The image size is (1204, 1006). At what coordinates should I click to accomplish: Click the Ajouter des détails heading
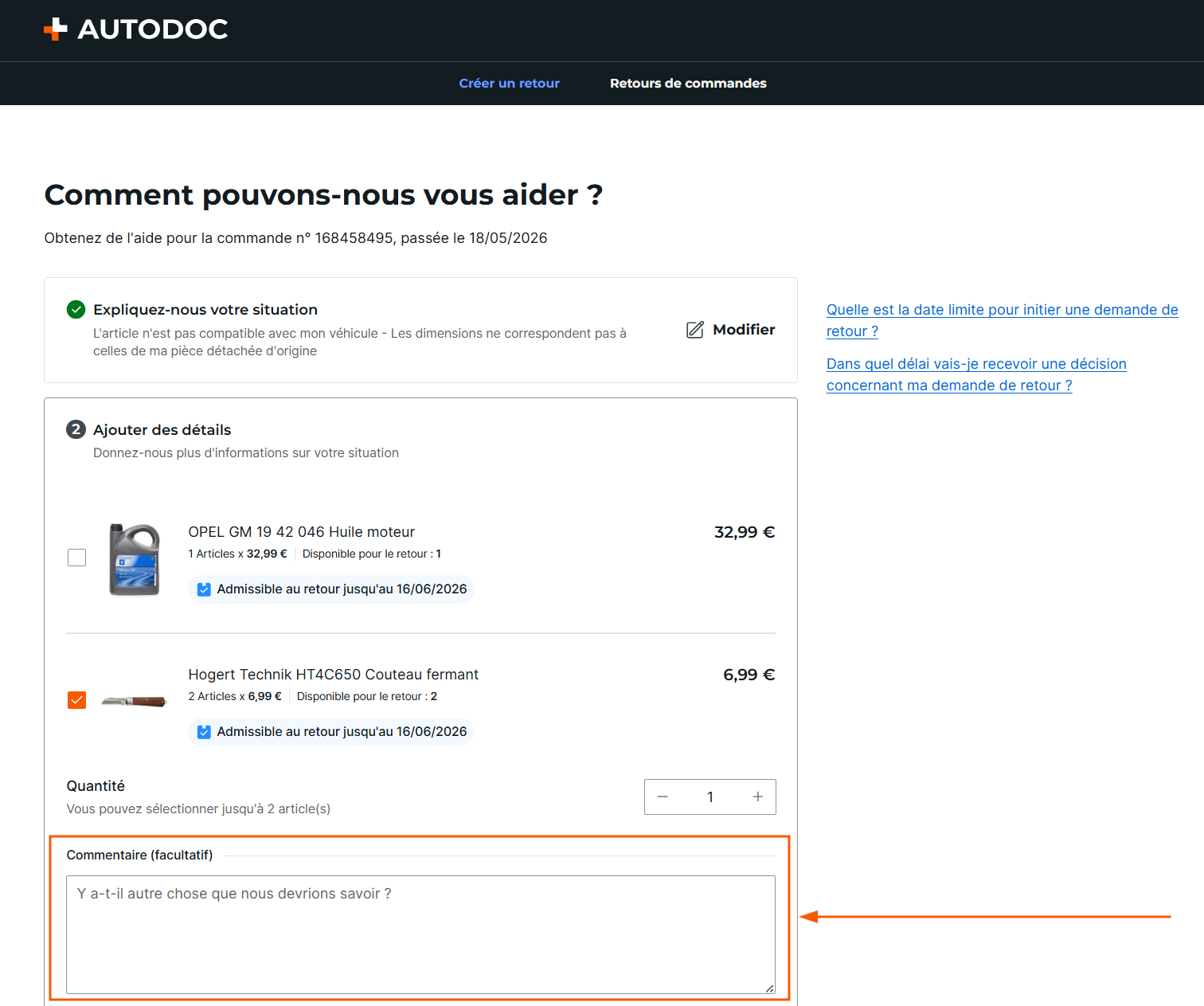(162, 430)
